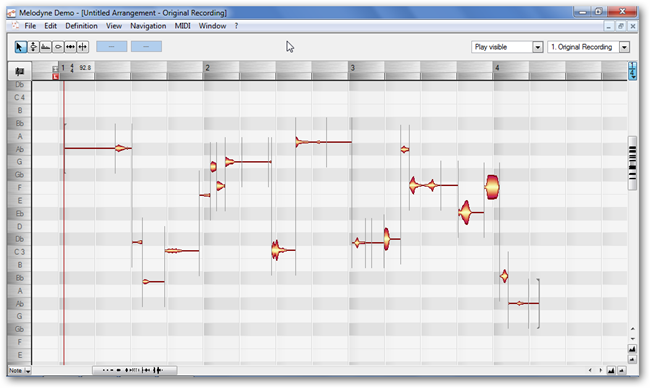Click the vertical scroll up arrow
This screenshot has width=650, height=388.
pyautogui.click(x=633, y=329)
